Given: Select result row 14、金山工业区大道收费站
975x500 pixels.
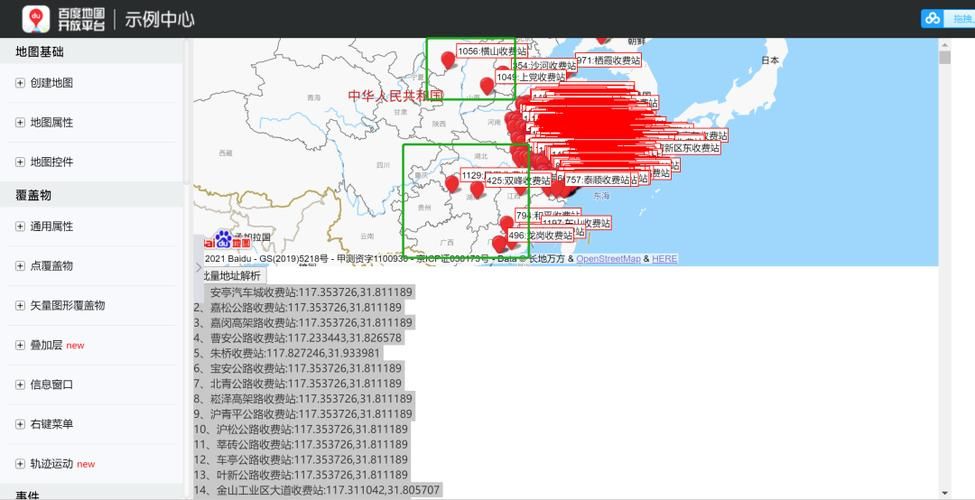Looking at the screenshot, I should pos(317,490).
